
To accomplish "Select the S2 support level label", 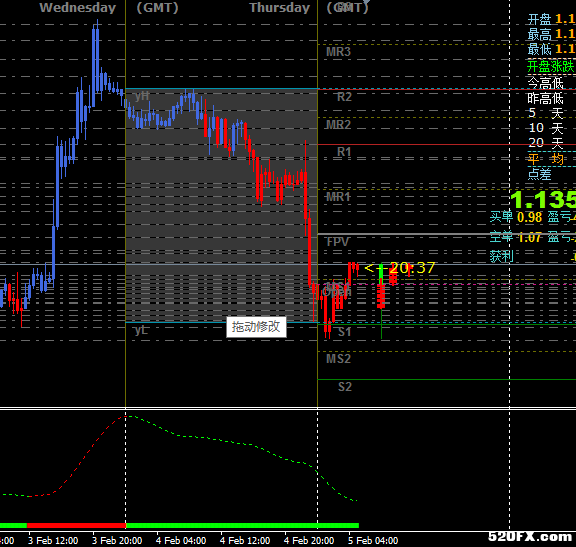I will tap(345, 386).
